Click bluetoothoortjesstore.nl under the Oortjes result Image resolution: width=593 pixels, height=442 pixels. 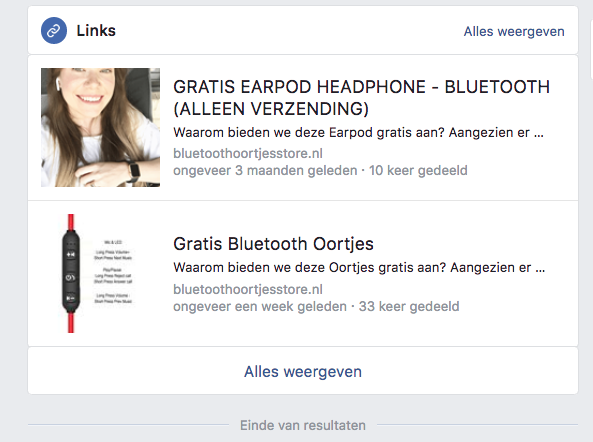click(x=248, y=289)
